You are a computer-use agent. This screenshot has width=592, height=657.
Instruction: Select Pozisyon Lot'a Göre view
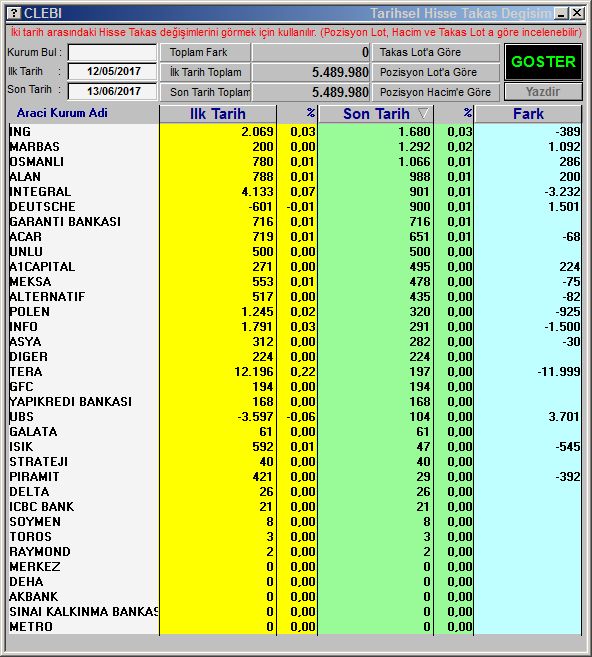click(x=436, y=72)
